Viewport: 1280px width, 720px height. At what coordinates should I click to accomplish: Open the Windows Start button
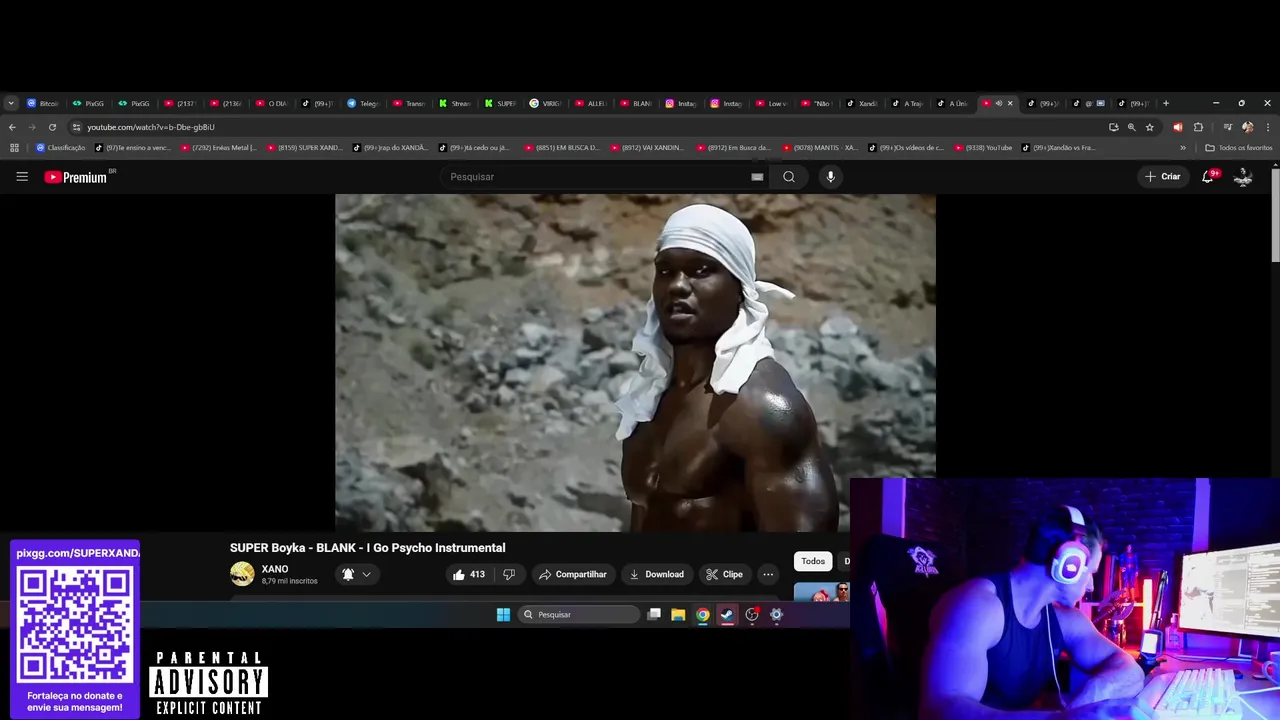(x=503, y=615)
